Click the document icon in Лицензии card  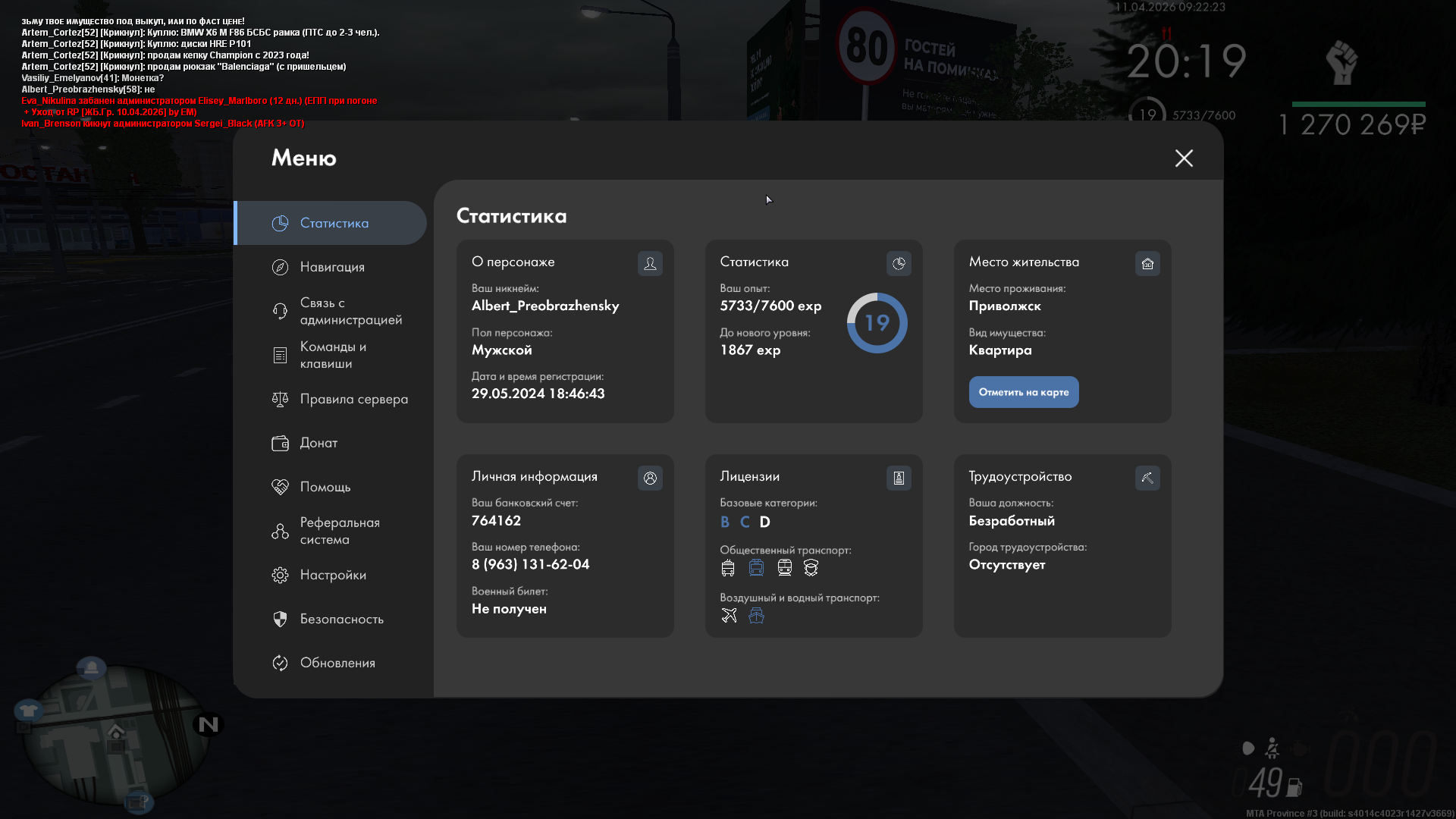[899, 478]
